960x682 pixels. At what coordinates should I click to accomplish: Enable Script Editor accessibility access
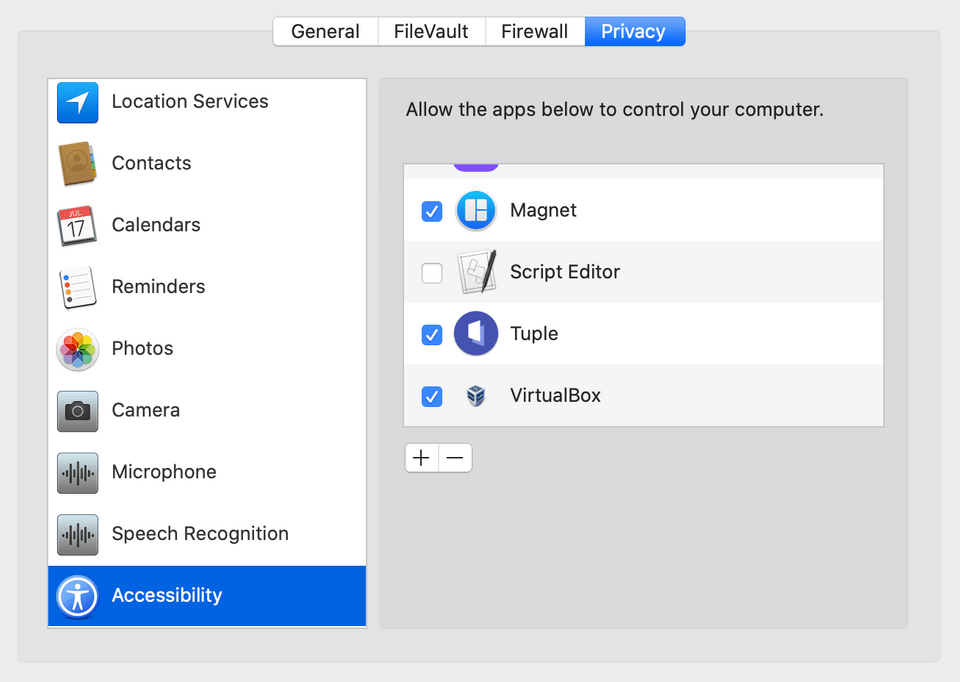tap(431, 272)
